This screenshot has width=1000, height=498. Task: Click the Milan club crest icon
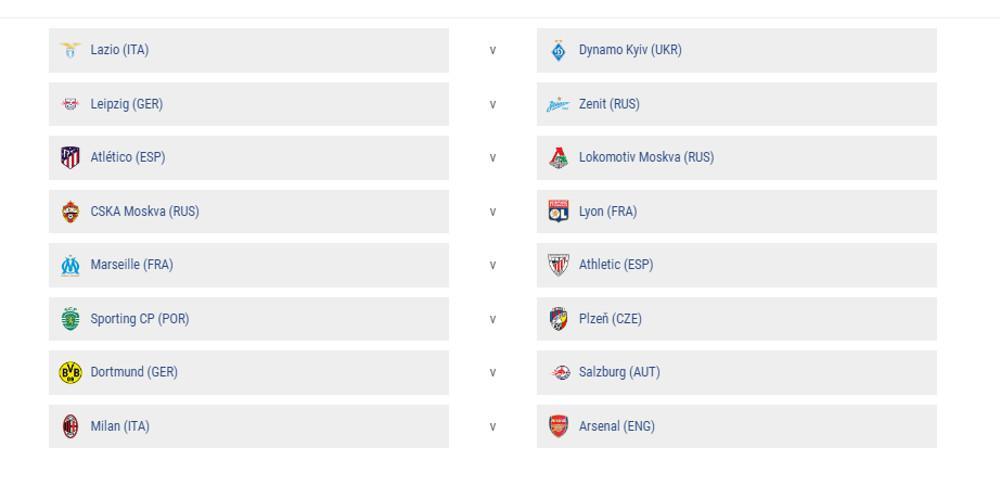(70, 426)
